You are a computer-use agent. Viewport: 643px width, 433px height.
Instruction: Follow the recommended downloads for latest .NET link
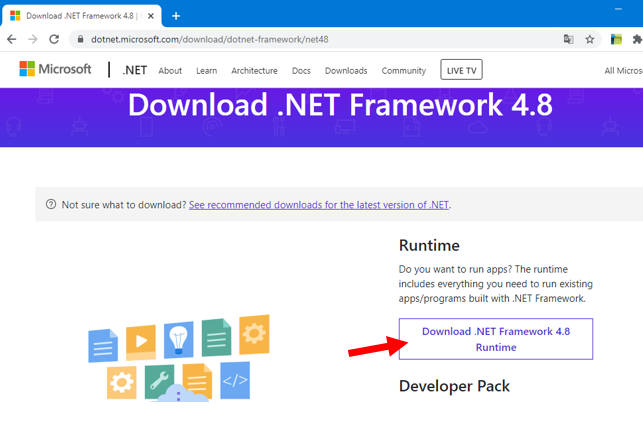tap(319, 205)
